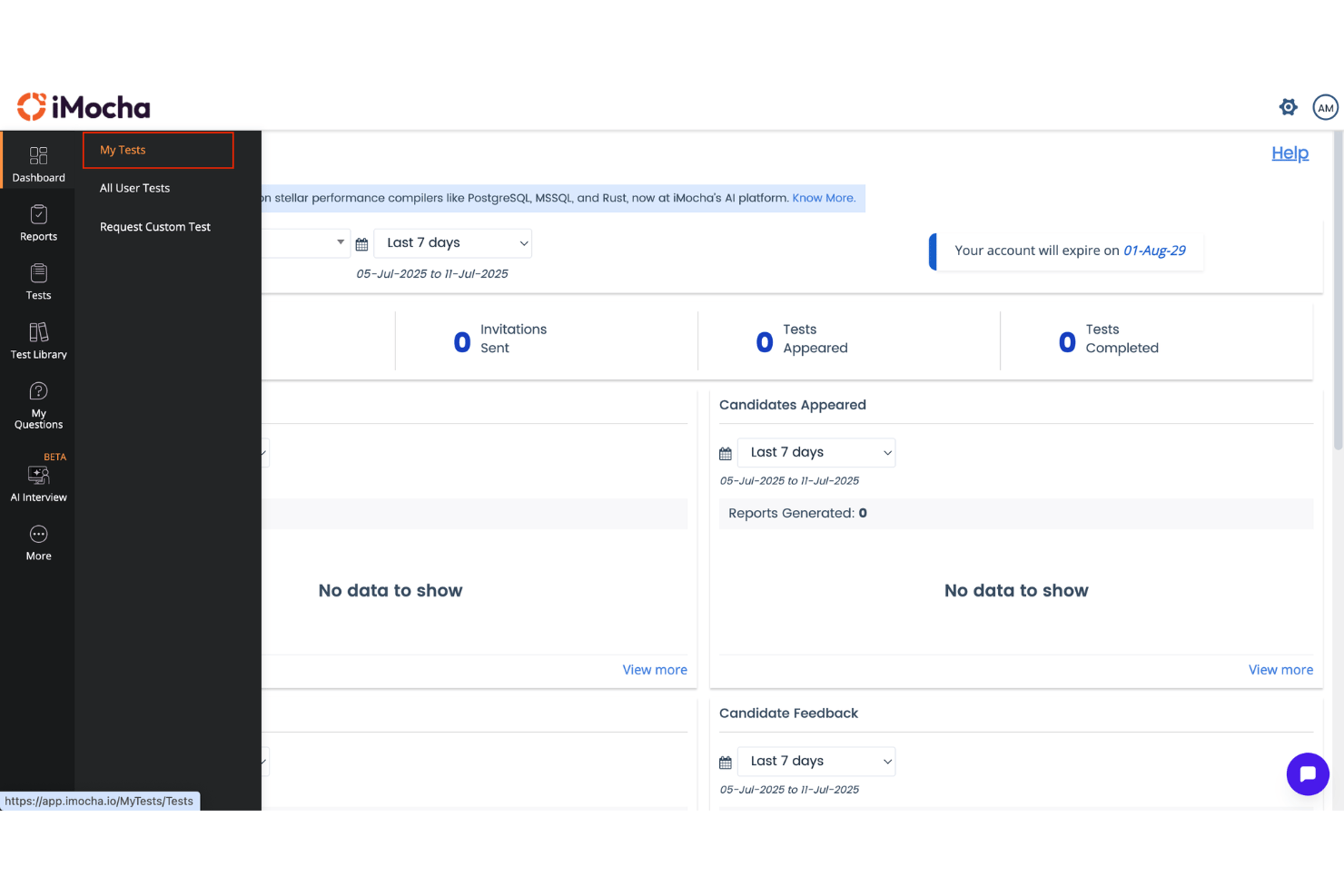The image size is (1344, 896).
Task: Click the BETA label above AI Interview
Action: (x=54, y=457)
